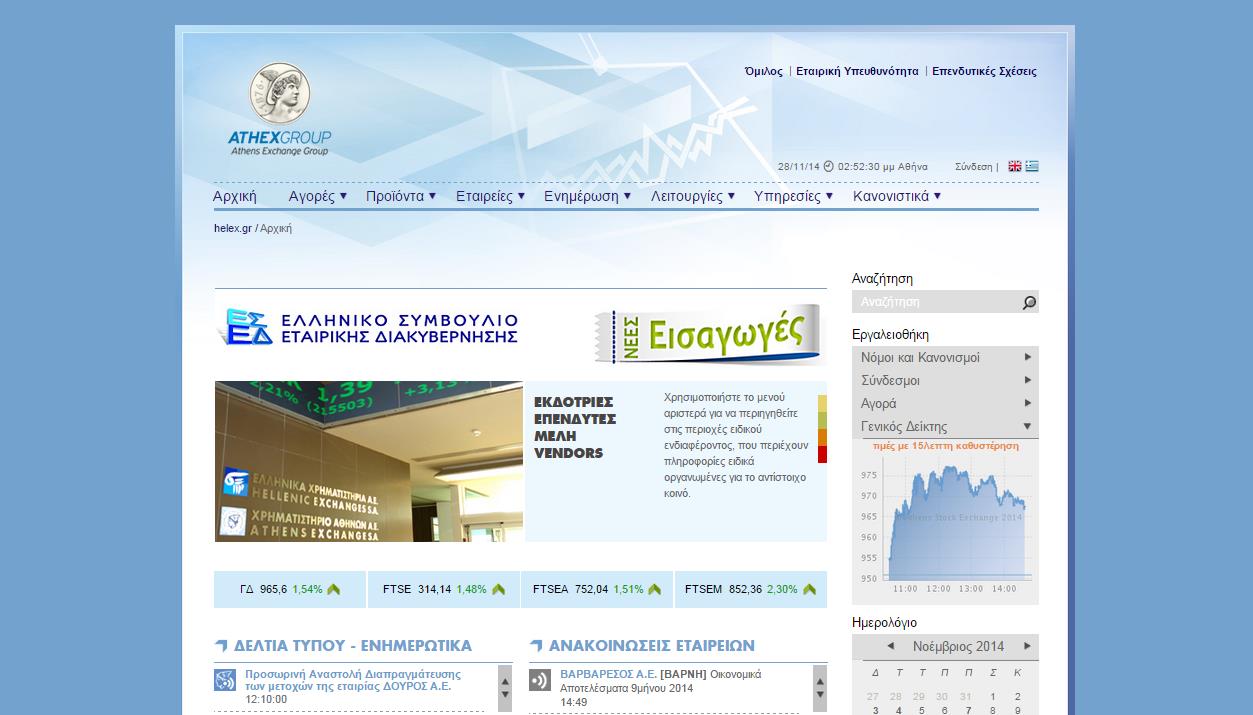Click the ΔΕΛΤΙΑ ΤΥΠΟΥ - ΕΝΗΜΕΡΩΤΙΚΑ heading
The height and width of the screenshot is (715, 1253).
(353, 646)
